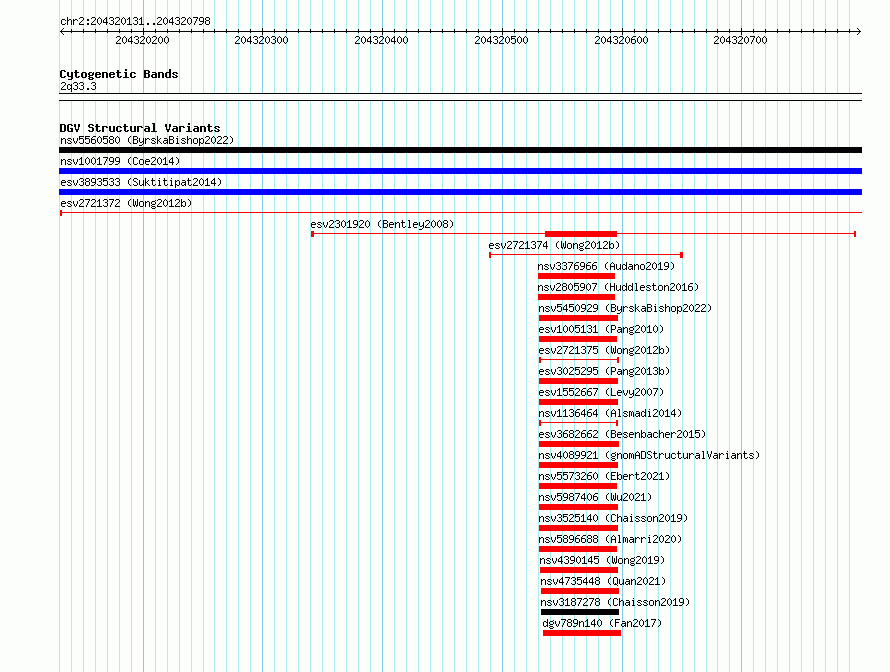Select esv2721374 (Wong2012b) label

click(x=554, y=245)
